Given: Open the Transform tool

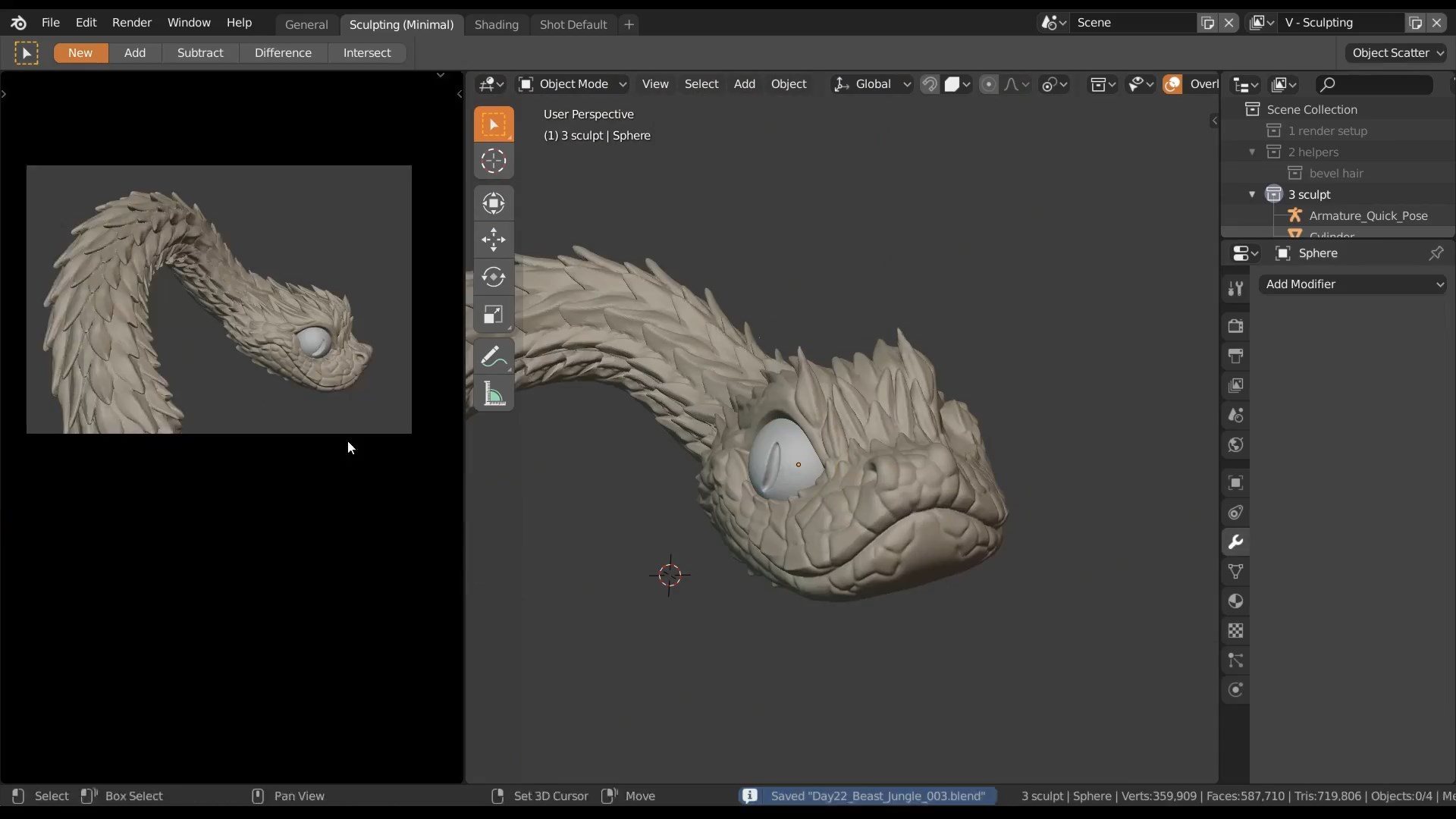Looking at the screenshot, I should [x=494, y=203].
